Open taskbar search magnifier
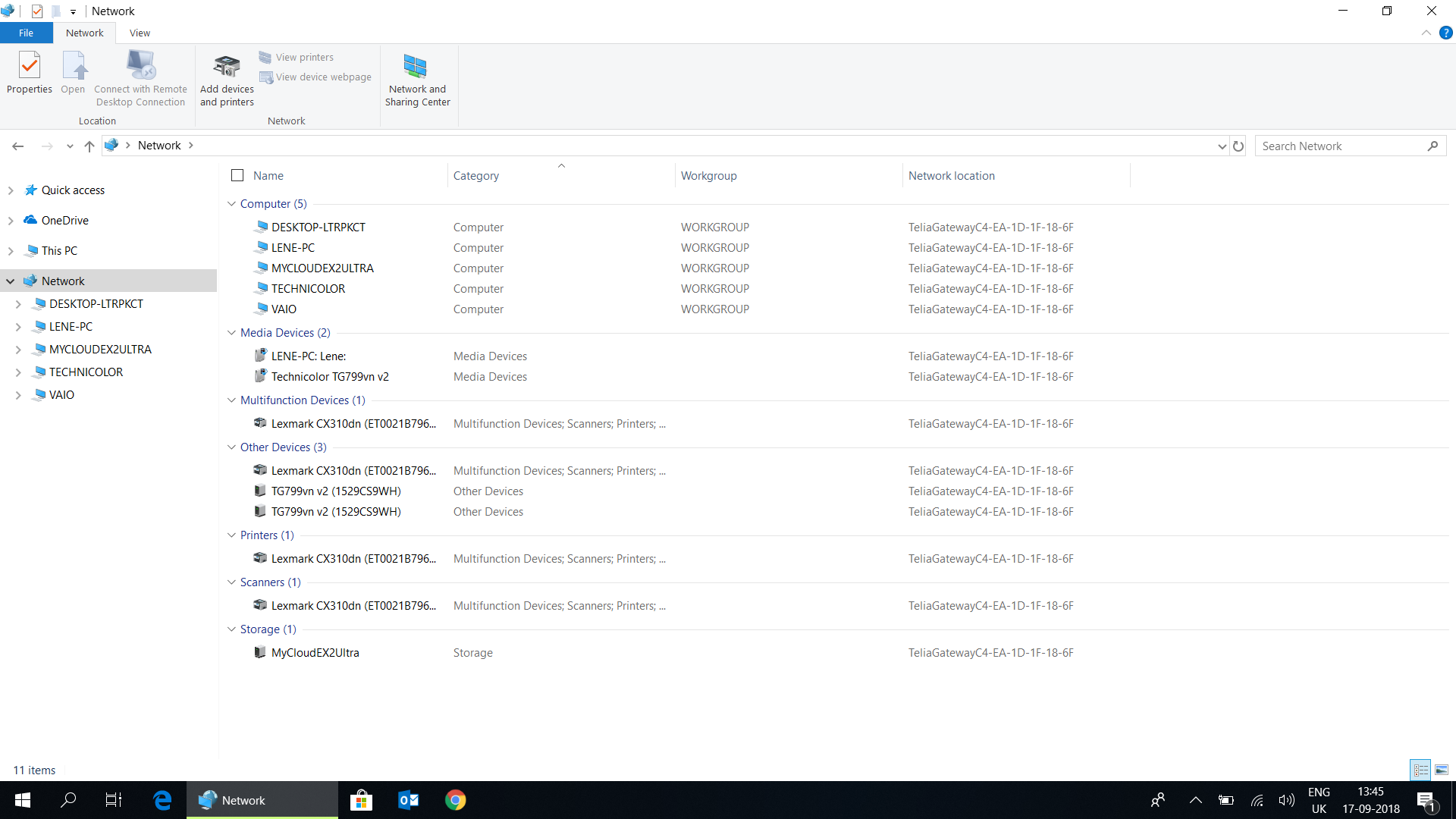Viewport: 1456px width, 819px height. (x=68, y=800)
